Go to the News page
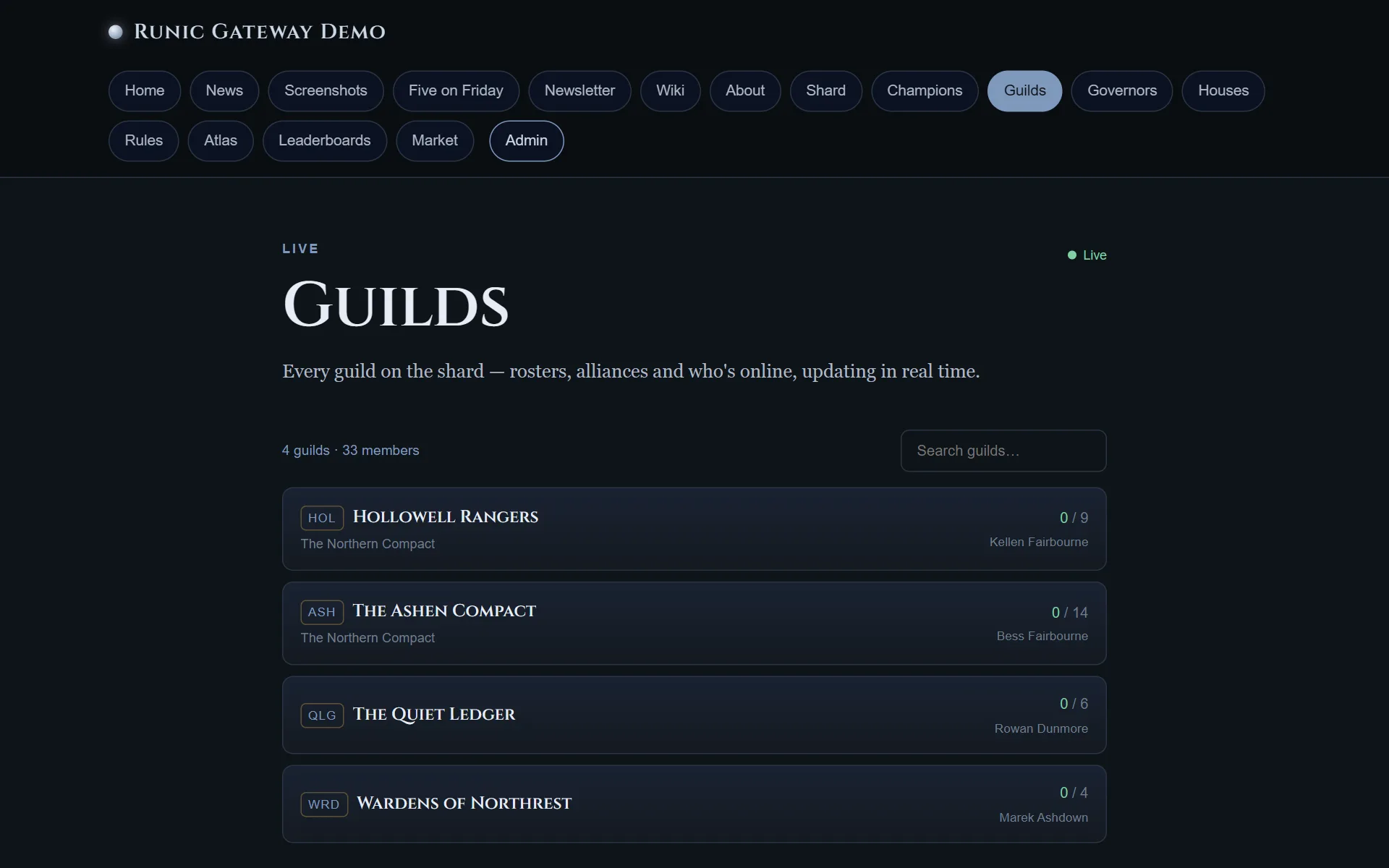The image size is (1389, 868). pos(224,91)
